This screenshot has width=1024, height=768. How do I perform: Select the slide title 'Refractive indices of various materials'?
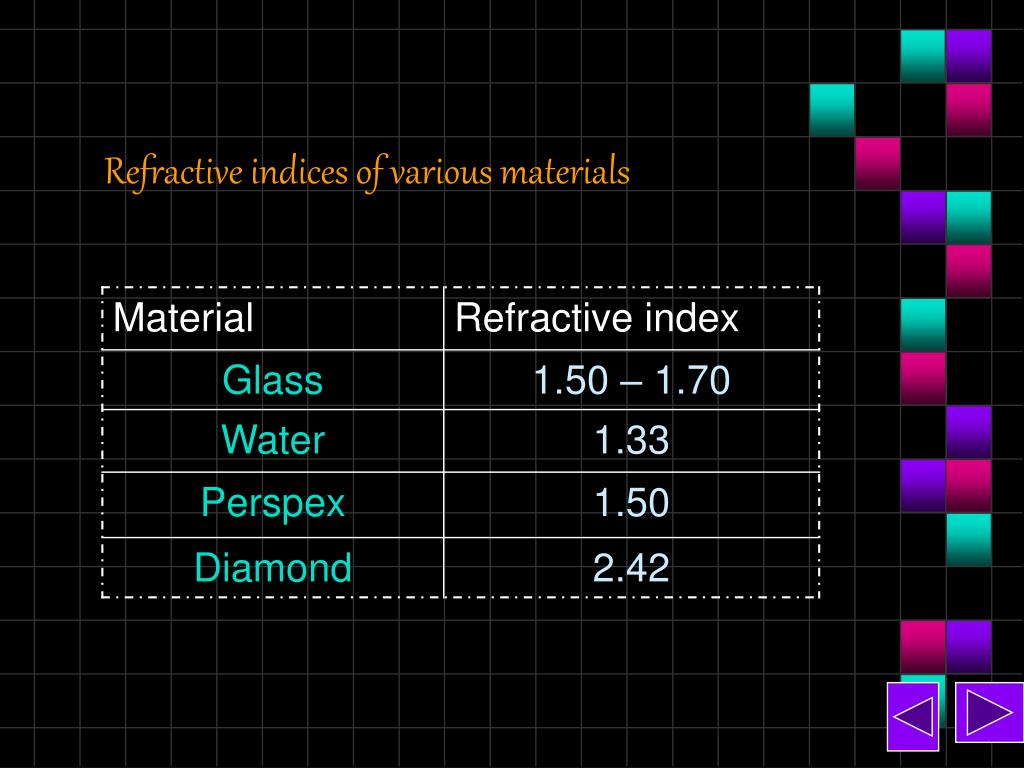[367, 173]
